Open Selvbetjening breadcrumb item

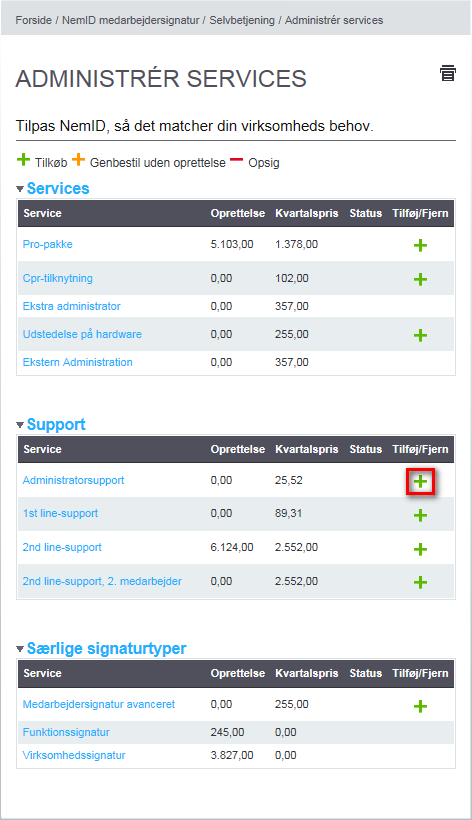[x=242, y=20]
